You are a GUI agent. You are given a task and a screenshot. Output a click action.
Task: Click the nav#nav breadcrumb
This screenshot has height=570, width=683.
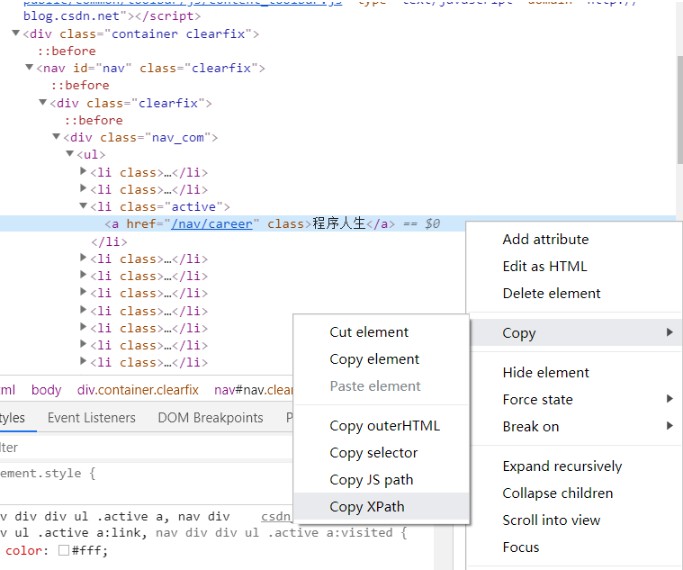click(x=253, y=390)
